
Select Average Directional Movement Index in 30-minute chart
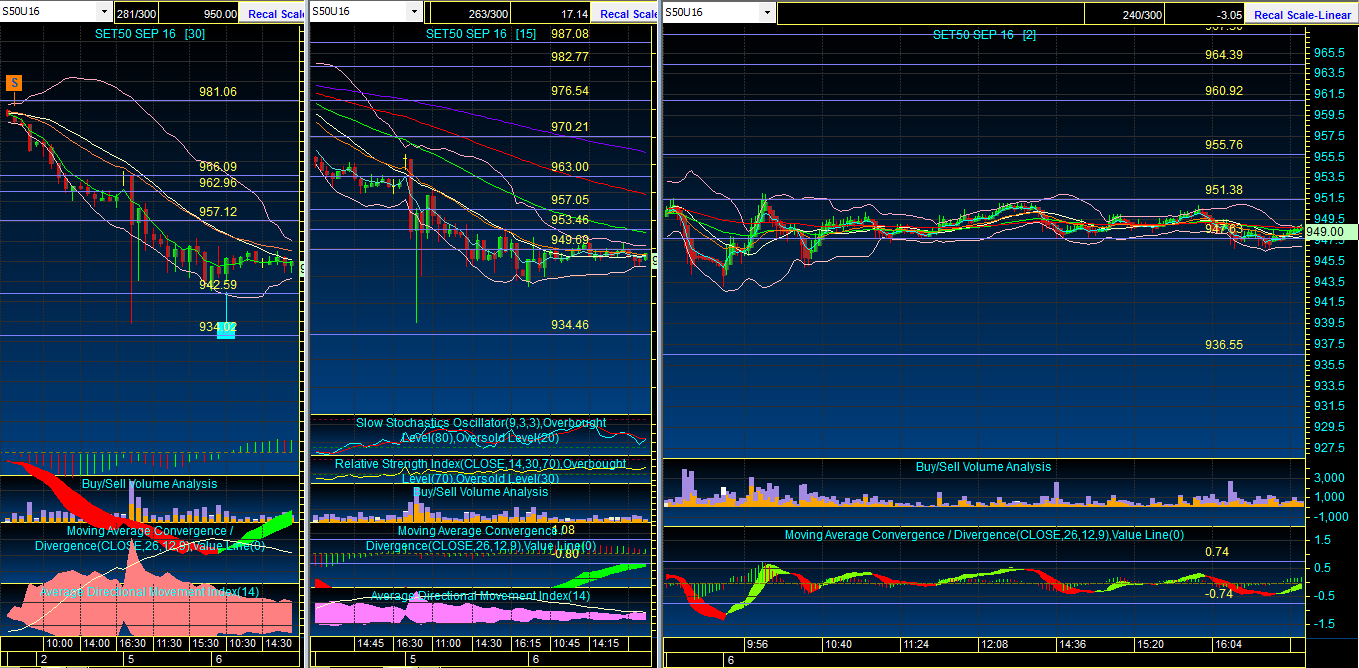click(x=149, y=592)
